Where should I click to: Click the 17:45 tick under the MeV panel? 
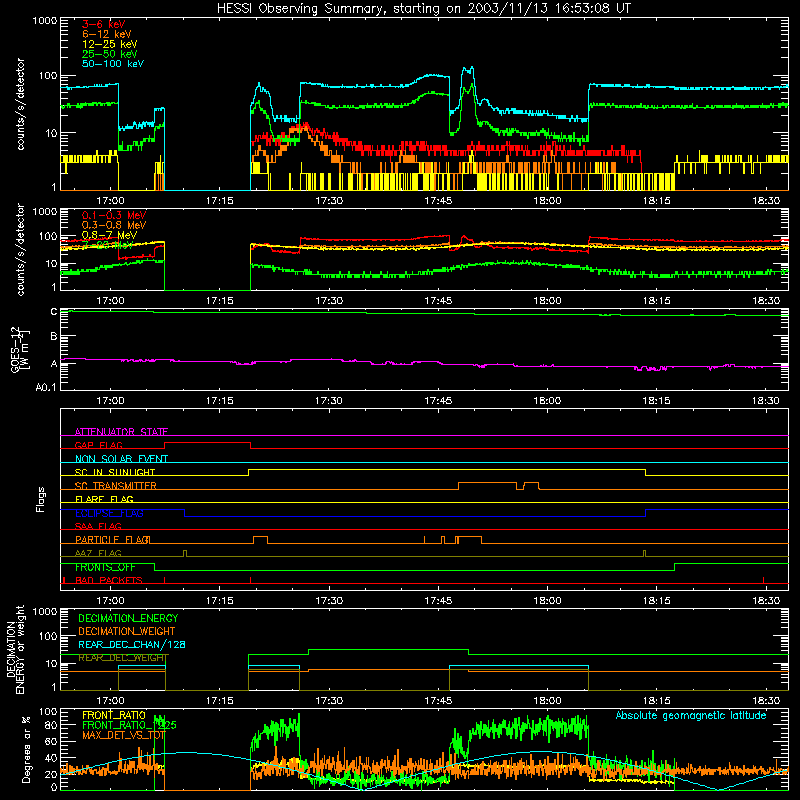[x=438, y=301]
